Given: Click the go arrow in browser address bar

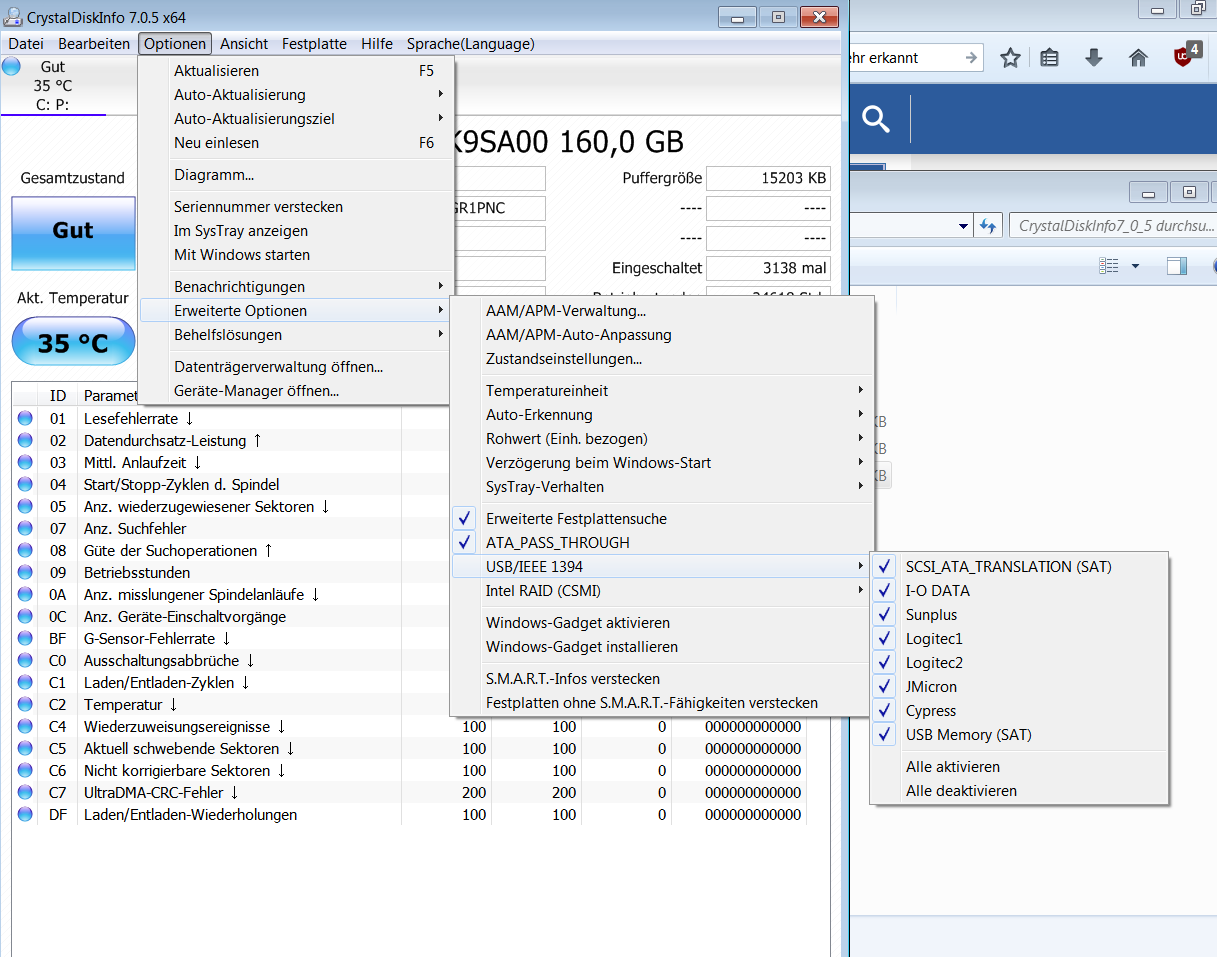Looking at the screenshot, I should [x=971, y=58].
